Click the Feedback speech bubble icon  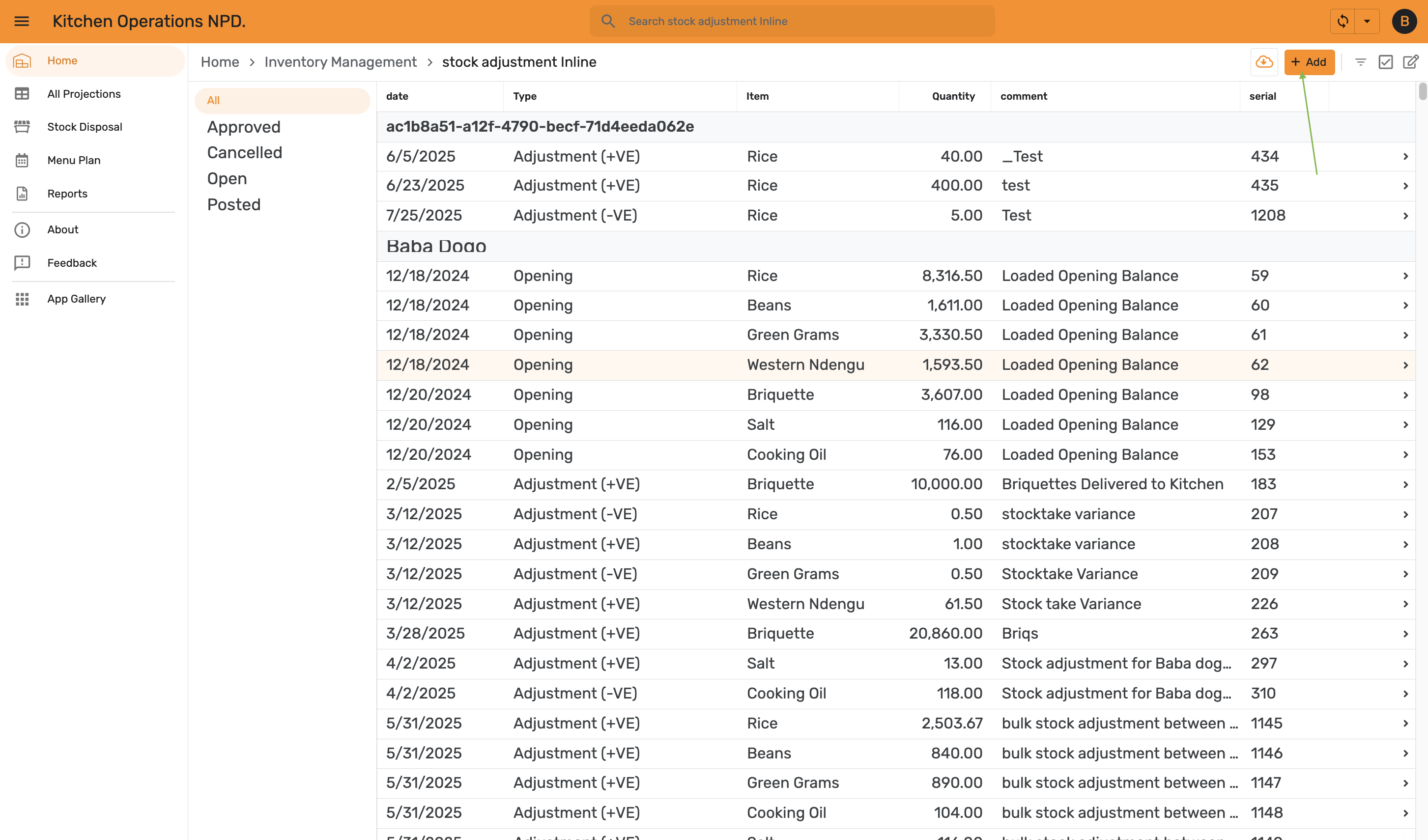point(22,263)
